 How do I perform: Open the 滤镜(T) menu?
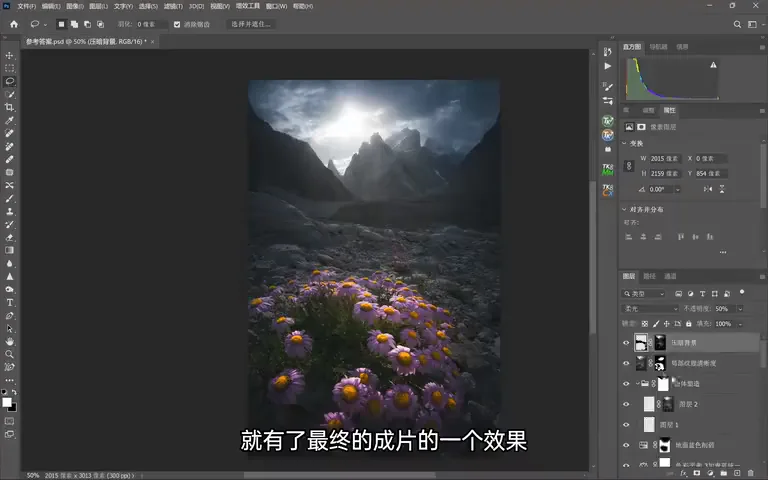173,6
